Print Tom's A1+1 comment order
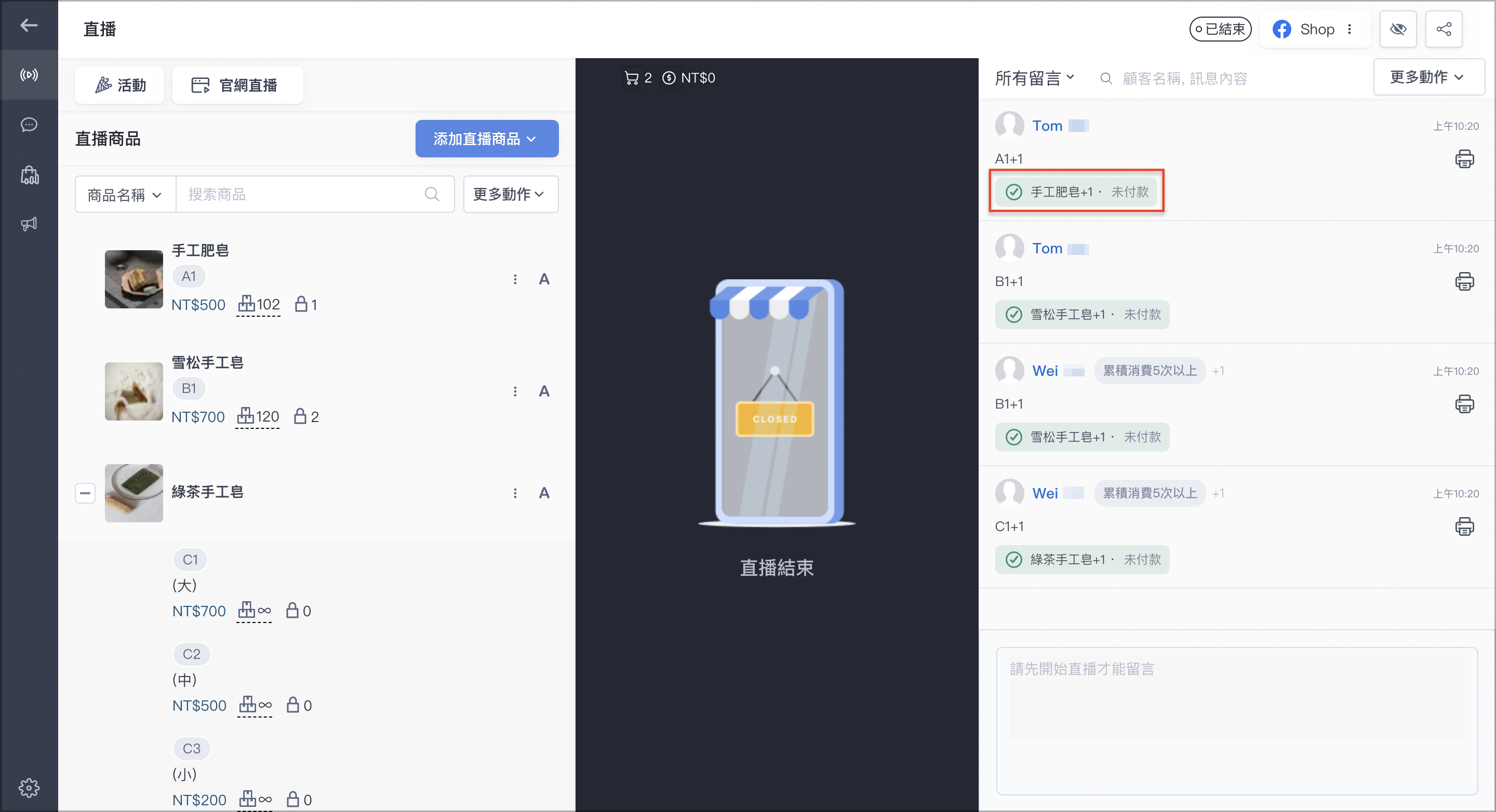The image size is (1496, 812). (x=1464, y=158)
